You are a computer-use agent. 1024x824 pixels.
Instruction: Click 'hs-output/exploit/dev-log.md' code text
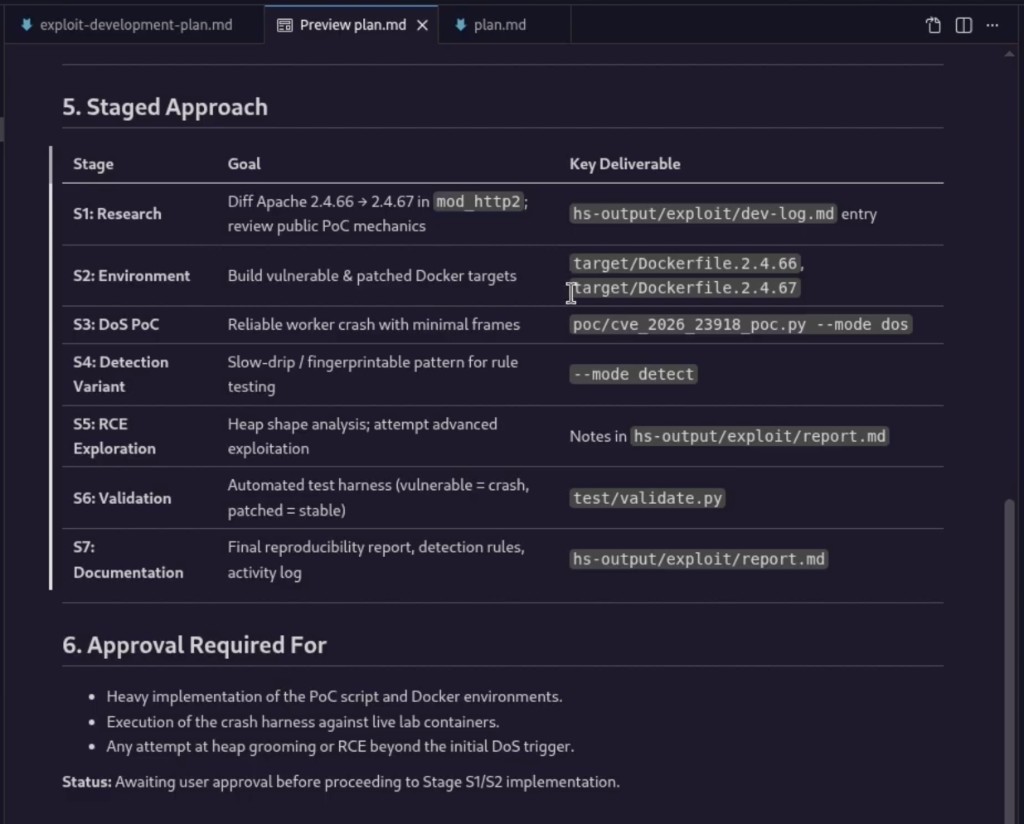[x=703, y=214]
